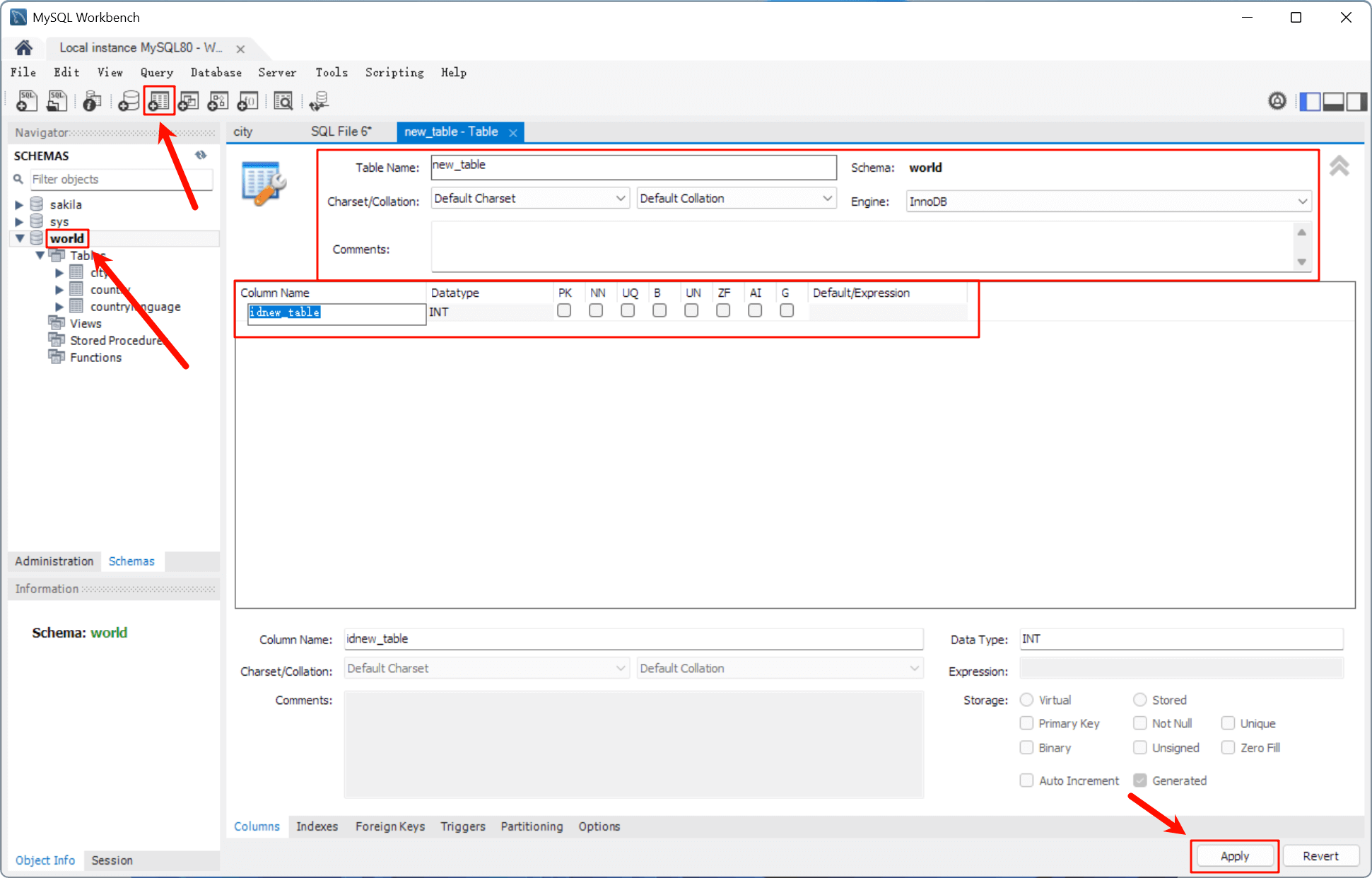Click the sakila database icon
This screenshot has height=878, width=1372.
pyautogui.click(x=37, y=204)
